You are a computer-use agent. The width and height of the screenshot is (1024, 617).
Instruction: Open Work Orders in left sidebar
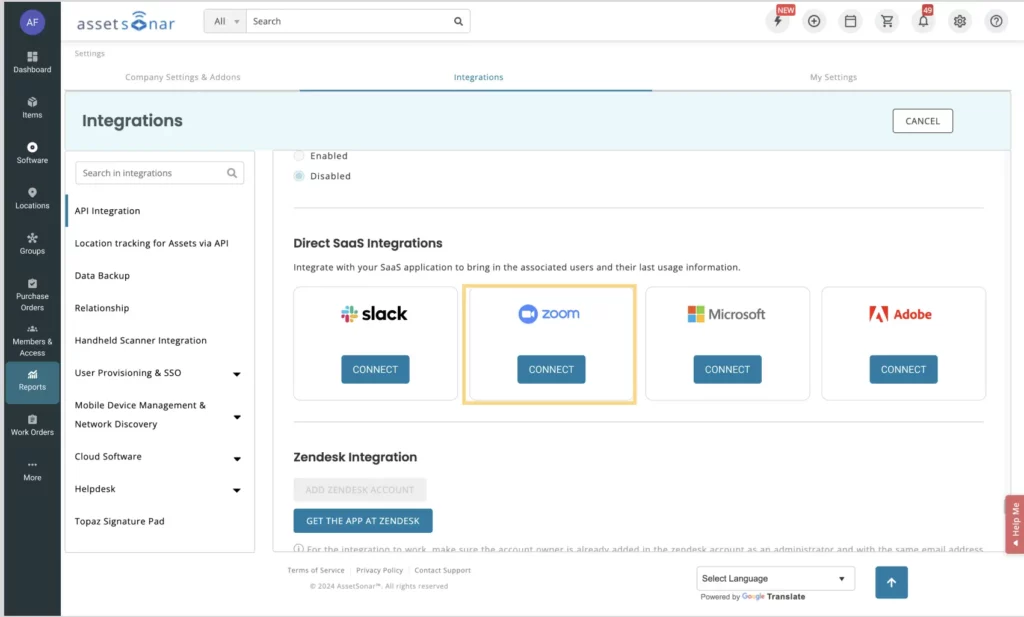point(32,425)
